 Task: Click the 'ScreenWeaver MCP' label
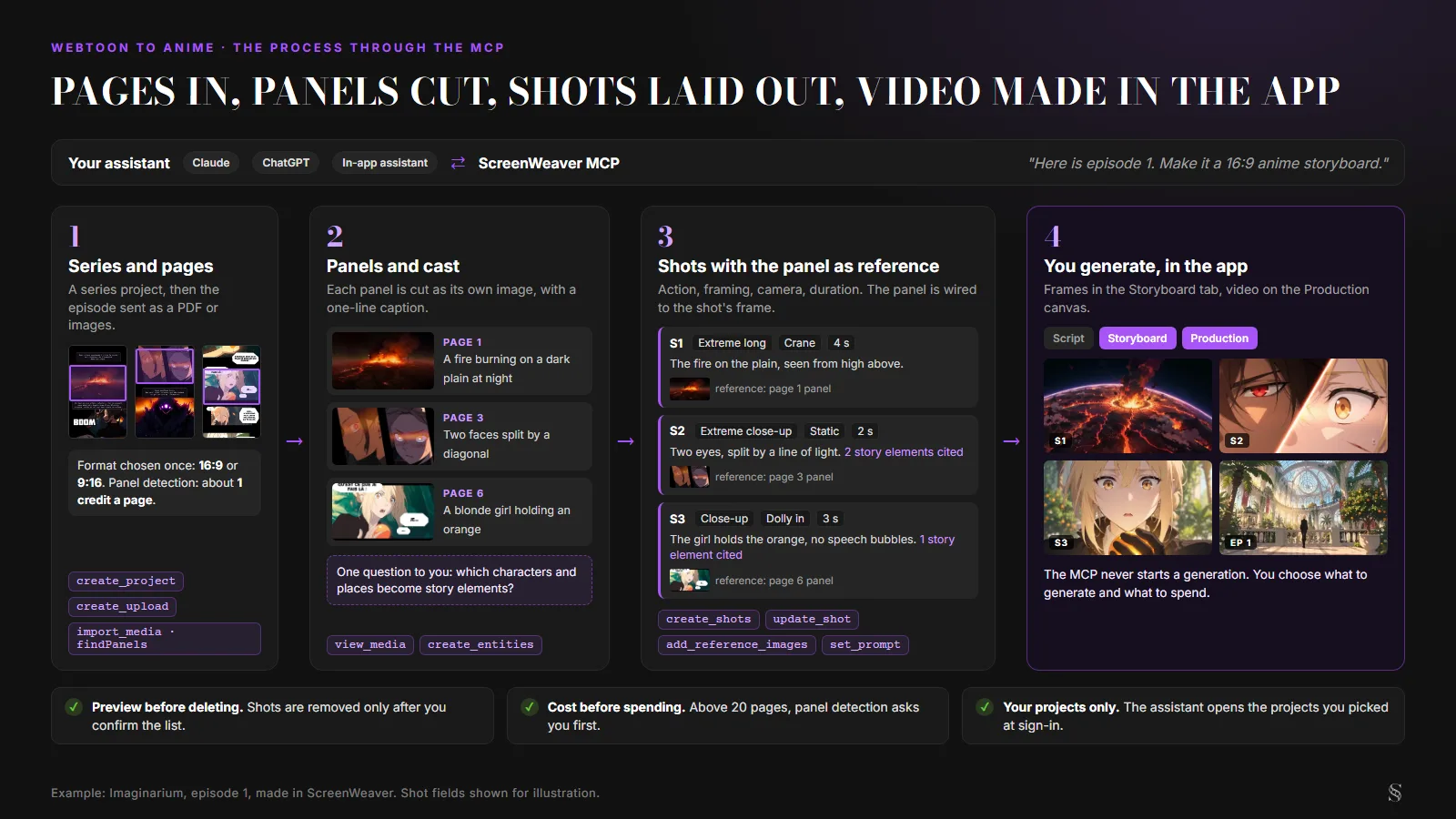click(549, 163)
